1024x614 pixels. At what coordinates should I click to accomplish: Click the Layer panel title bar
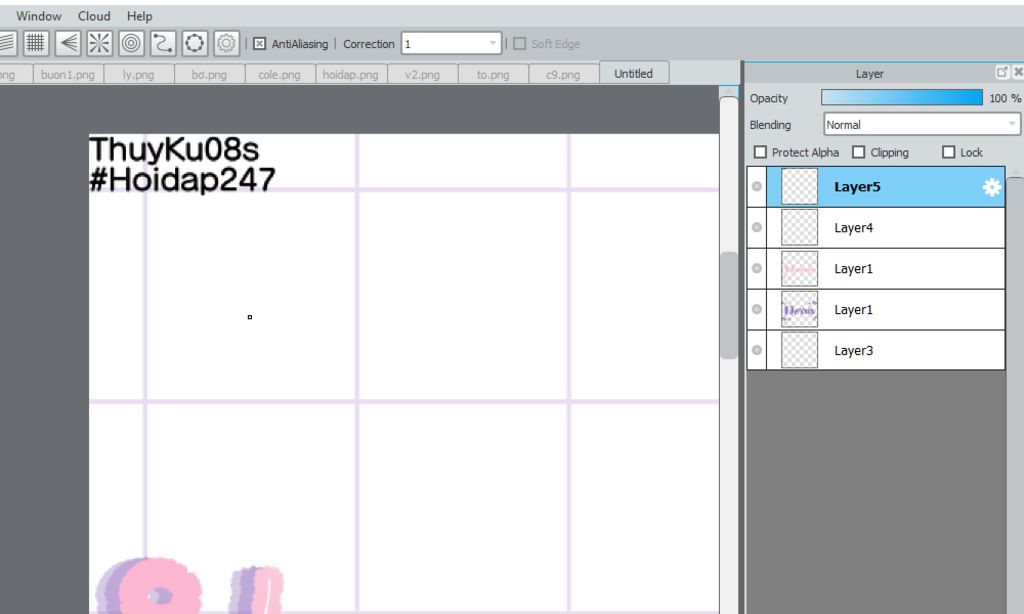click(869, 73)
